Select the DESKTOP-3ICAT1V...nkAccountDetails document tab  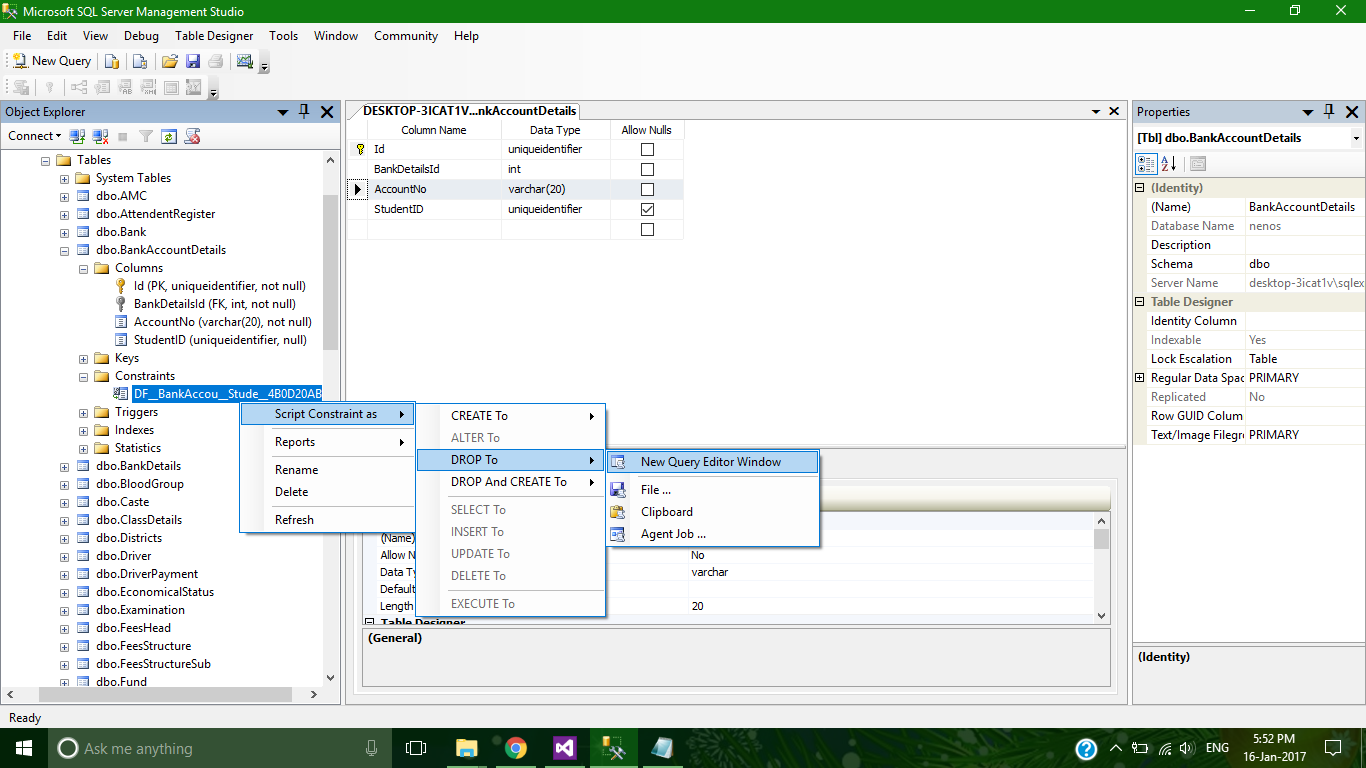click(468, 111)
